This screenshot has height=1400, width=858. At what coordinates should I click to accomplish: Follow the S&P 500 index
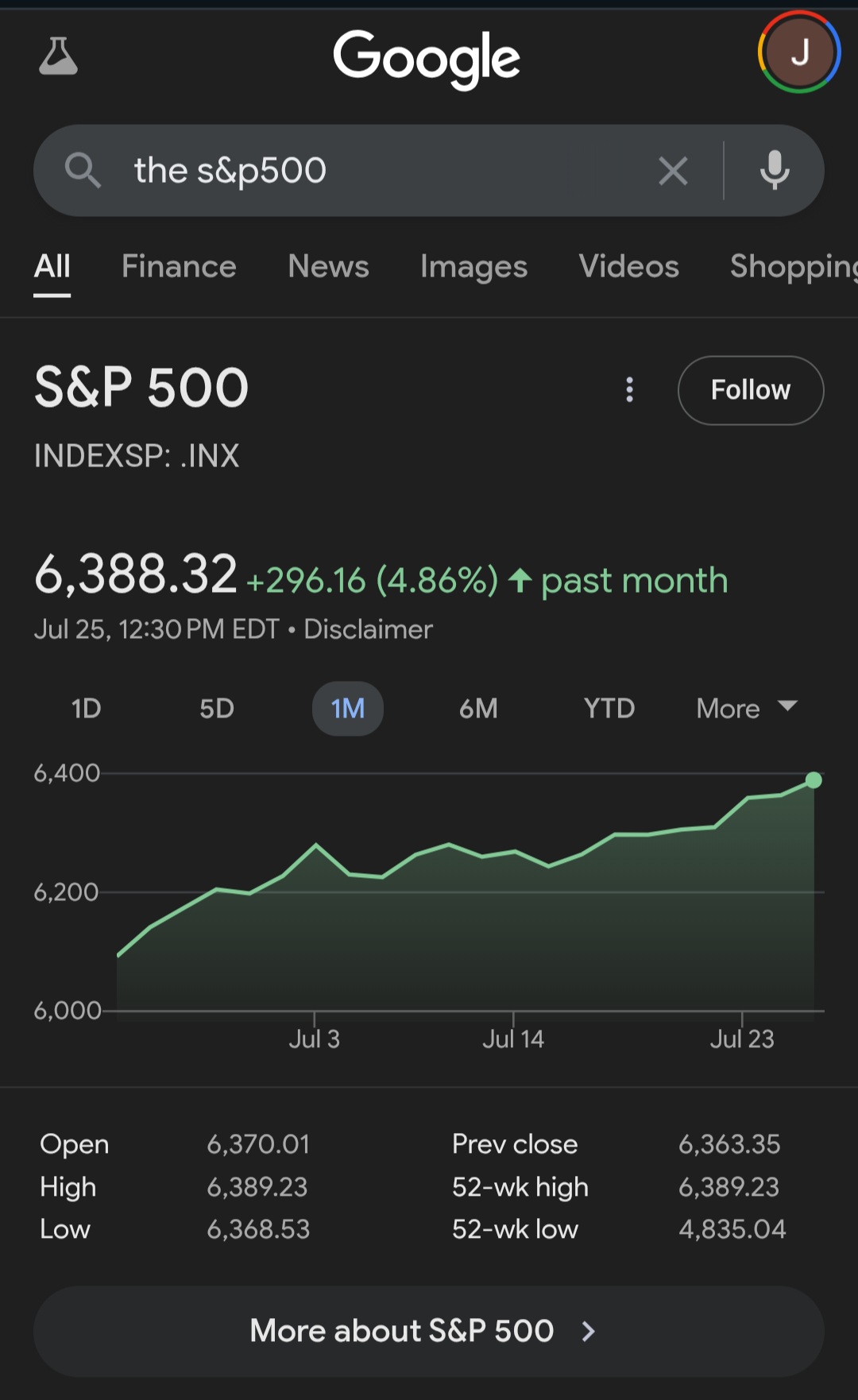pos(750,390)
